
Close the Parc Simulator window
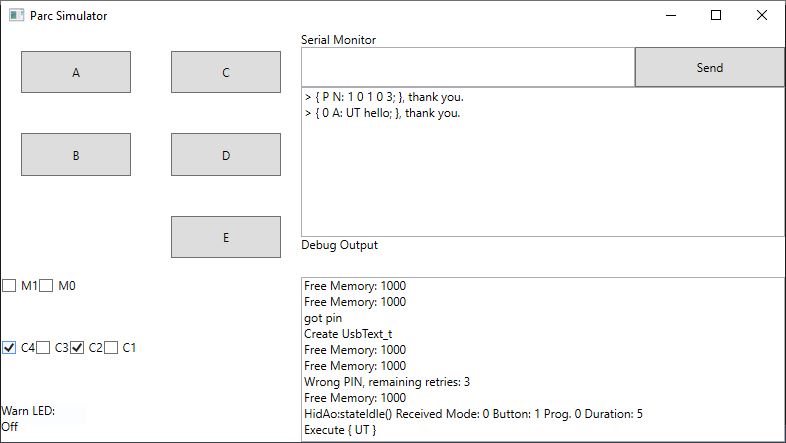pyautogui.click(x=761, y=16)
